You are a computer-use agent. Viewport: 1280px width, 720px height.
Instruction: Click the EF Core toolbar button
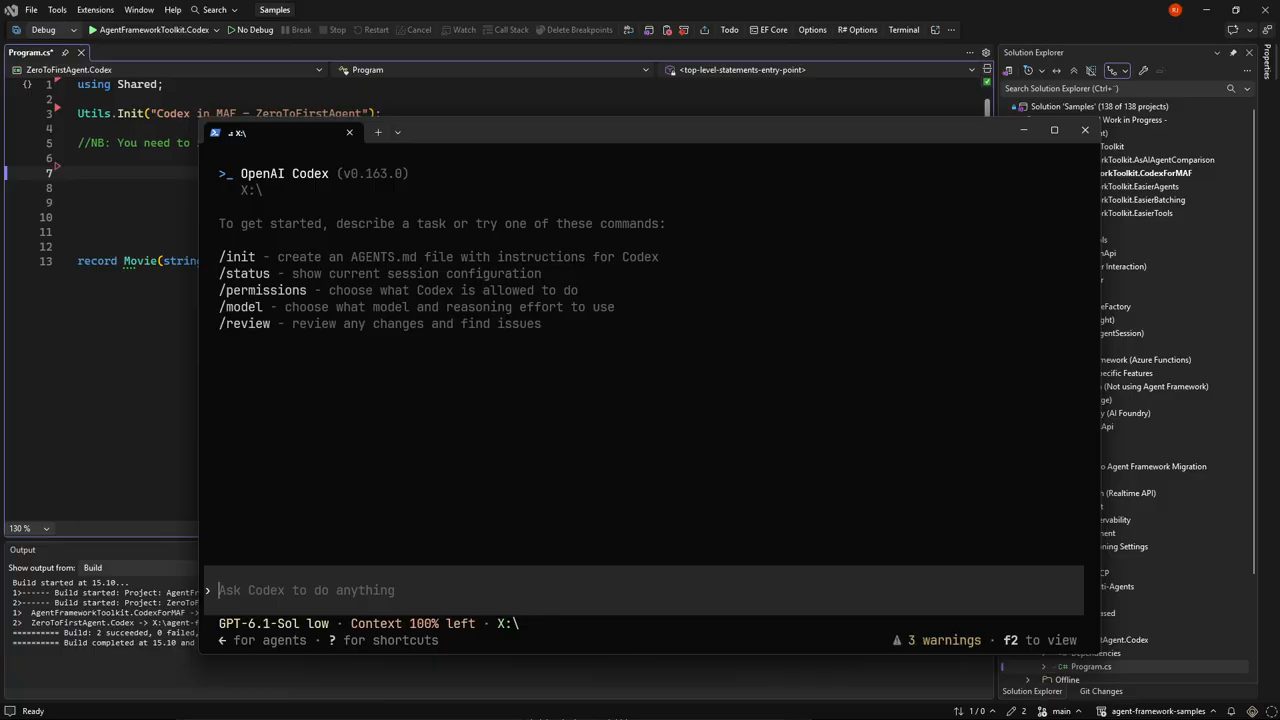pos(768,30)
